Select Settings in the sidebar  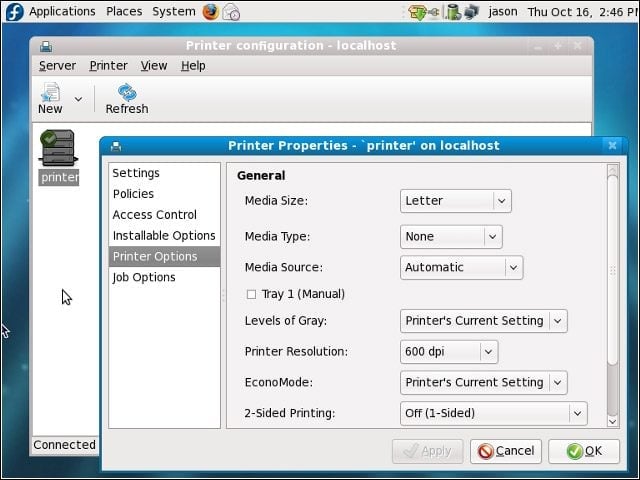pos(164,173)
